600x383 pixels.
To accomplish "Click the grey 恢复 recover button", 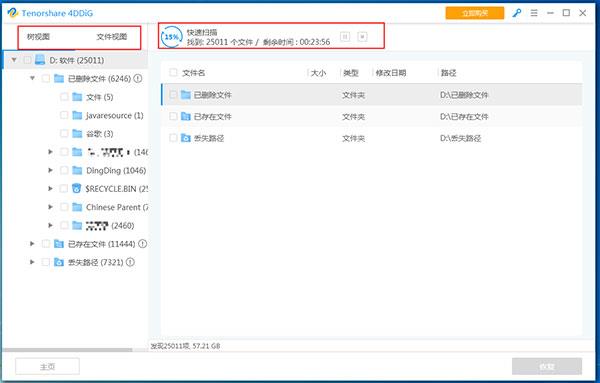I will click(547, 367).
